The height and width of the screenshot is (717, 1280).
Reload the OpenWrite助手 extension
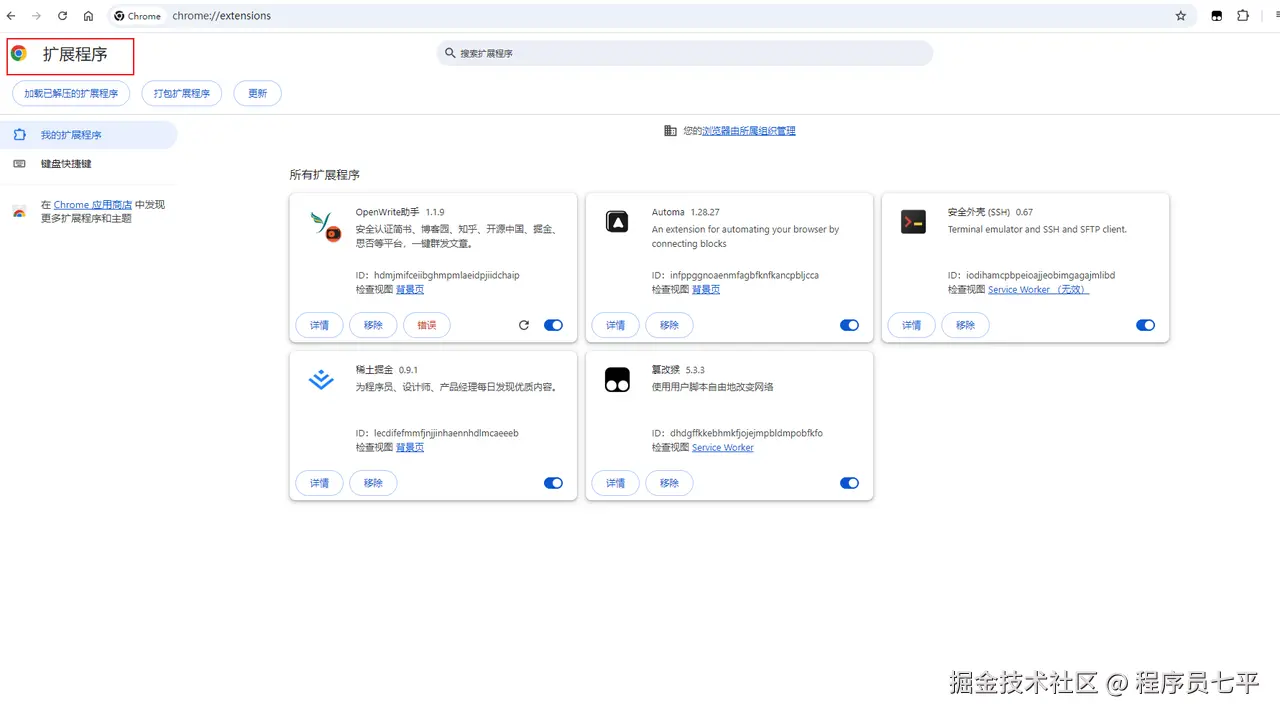click(x=524, y=325)
